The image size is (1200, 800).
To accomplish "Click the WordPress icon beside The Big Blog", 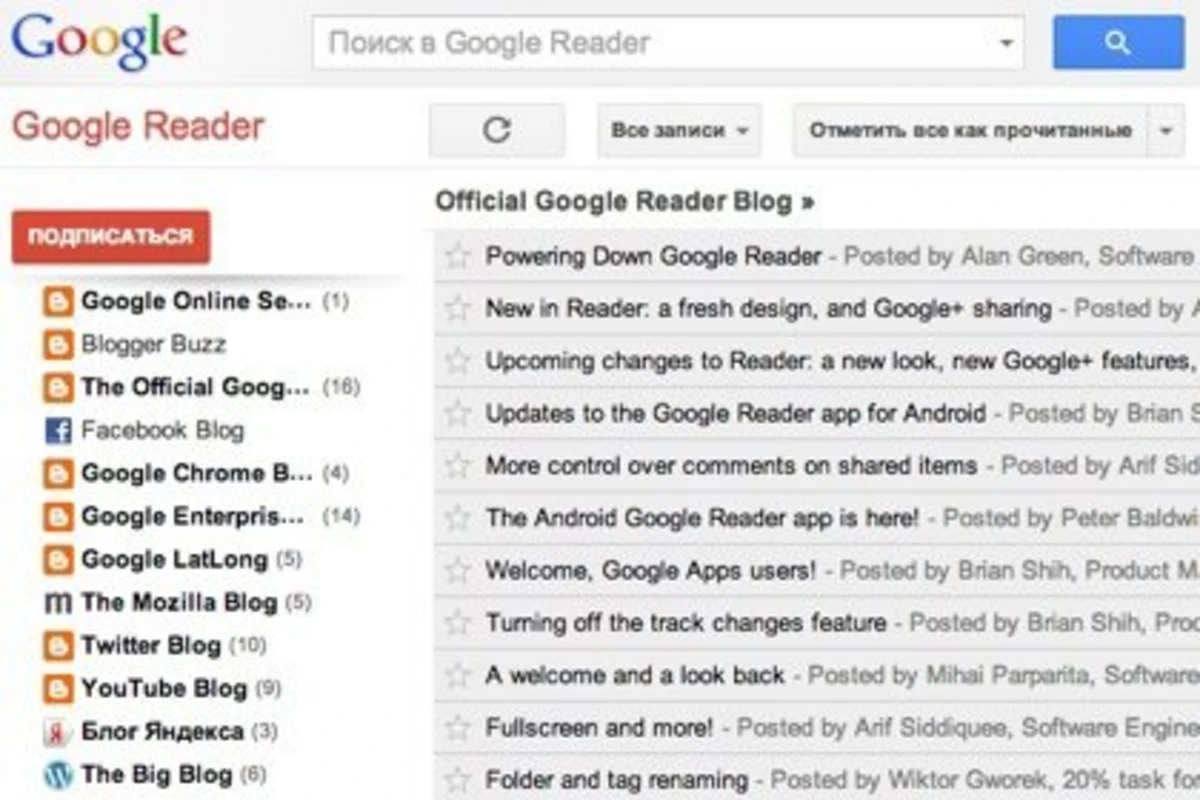I will (58, 775).
